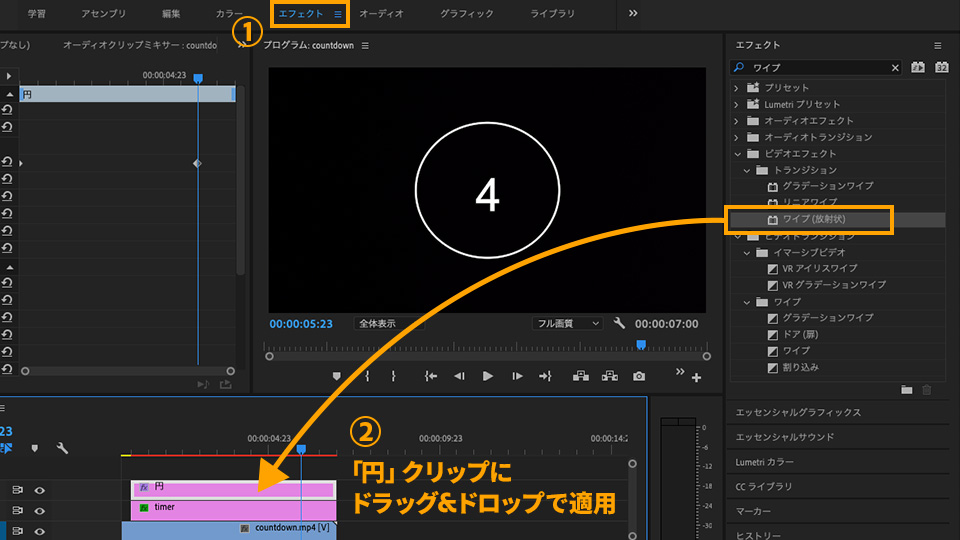Click the effects search field containing ワイプ

[816, 67]
